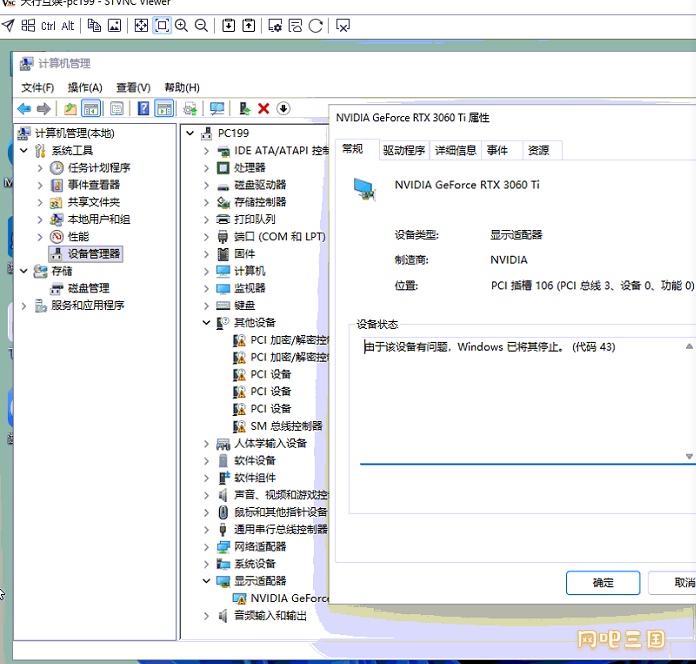Click the status box scroll up arrow
Image resolution: width=696 pixels, height=664 pixels.
(689, 346)
